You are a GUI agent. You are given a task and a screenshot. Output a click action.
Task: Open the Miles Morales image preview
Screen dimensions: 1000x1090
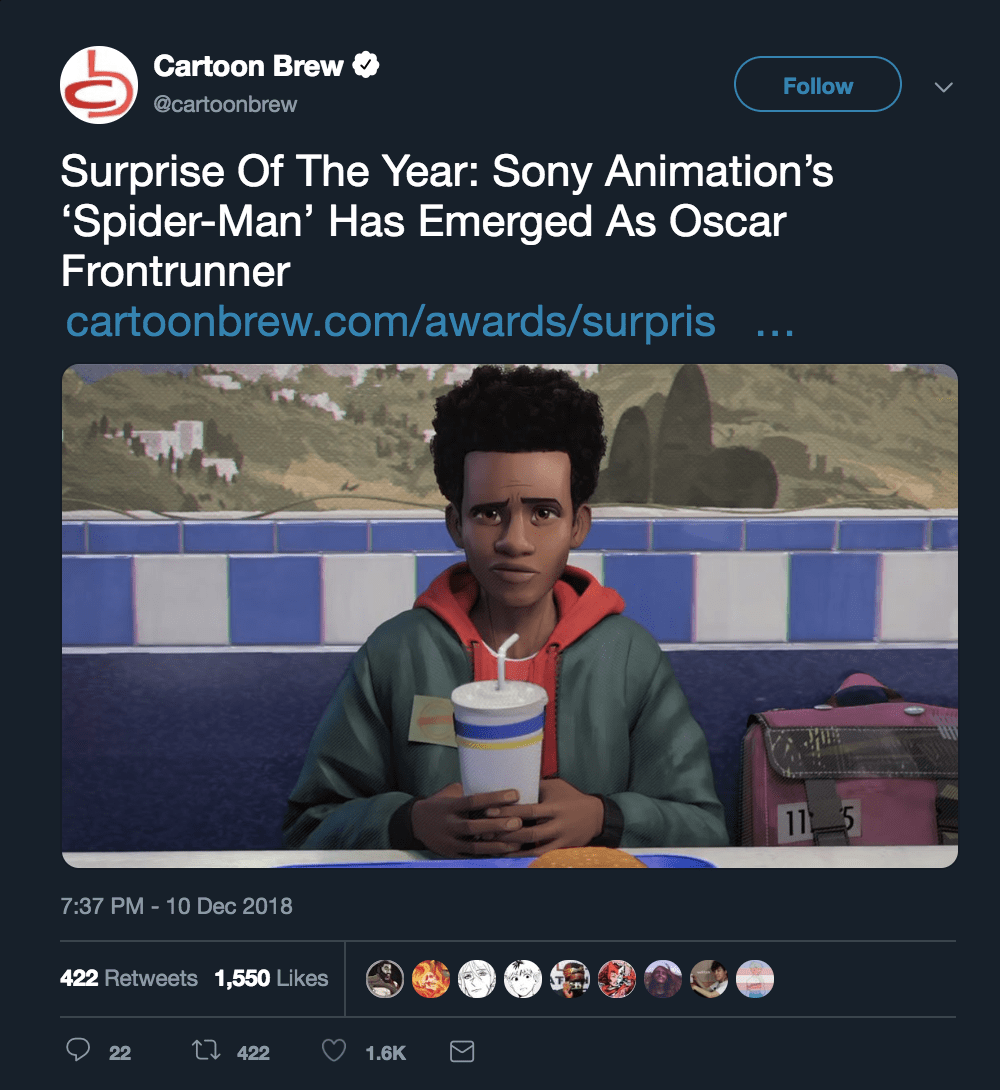tap(510, 615)
